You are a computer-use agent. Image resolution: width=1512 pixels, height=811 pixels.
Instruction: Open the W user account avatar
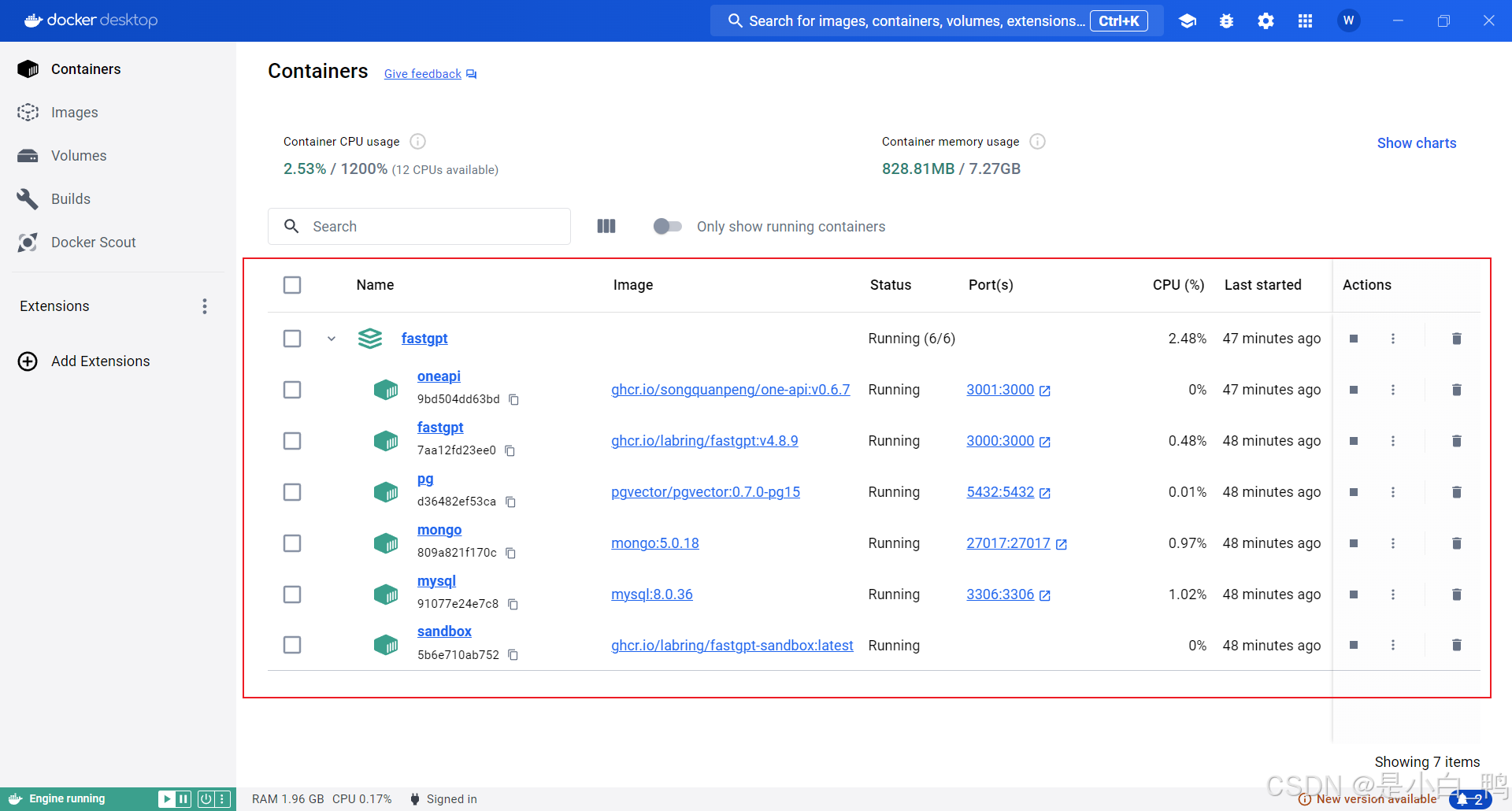click(1349, 20)
